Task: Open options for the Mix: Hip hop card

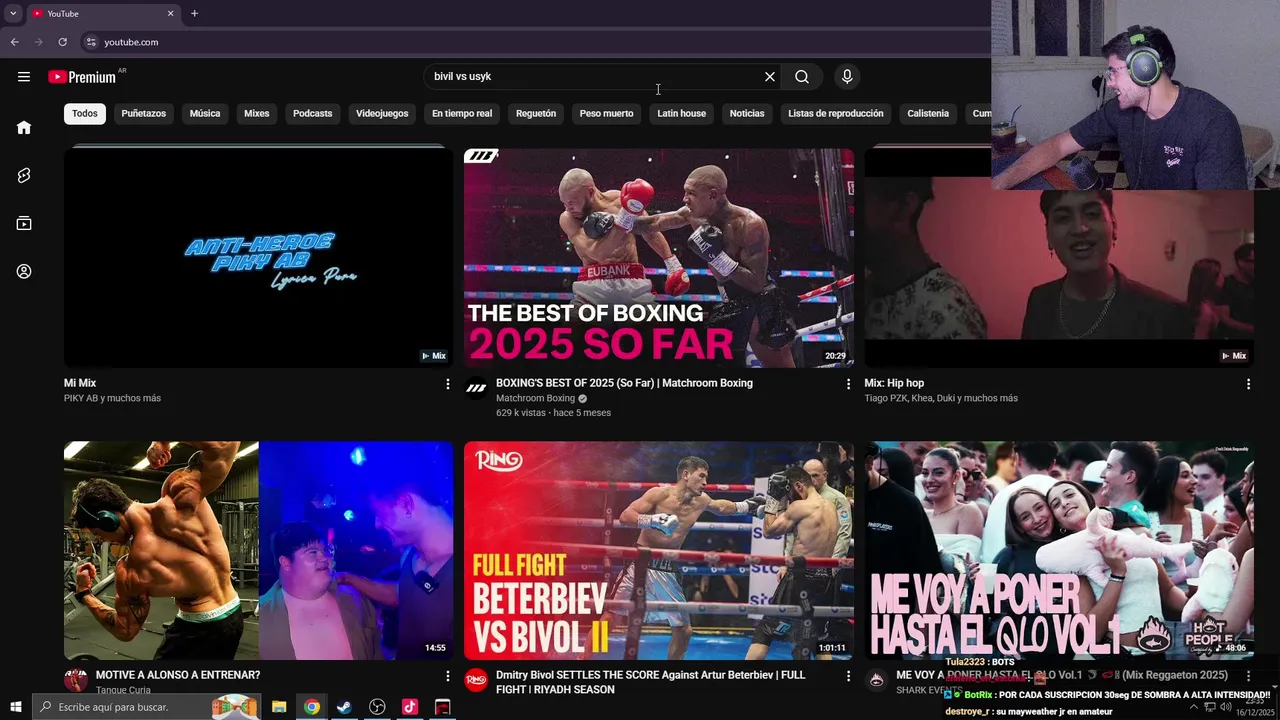Action: [1248, 384]
